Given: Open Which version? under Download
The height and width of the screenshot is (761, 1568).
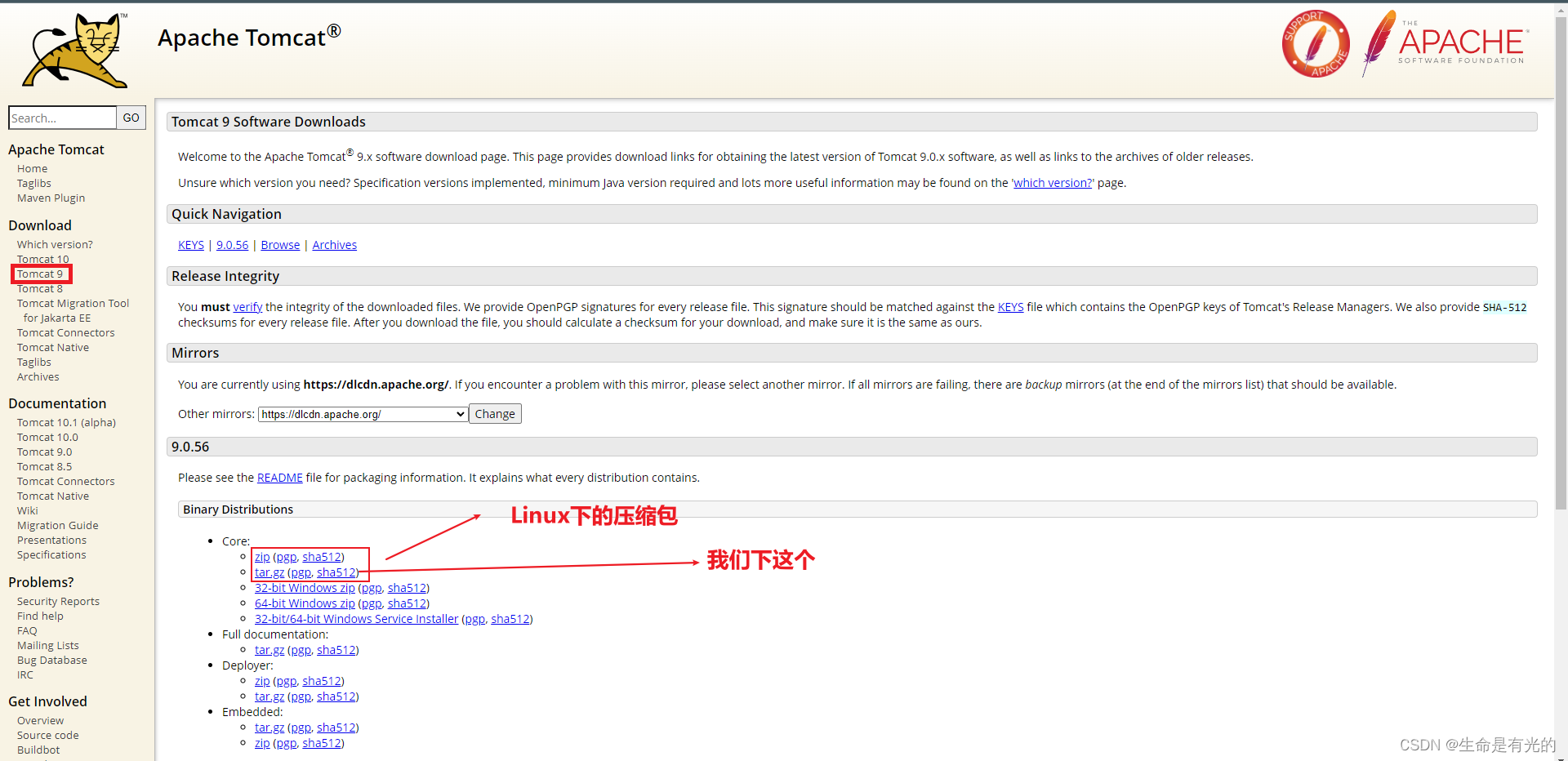Looking at the screenshot, I should (x=55, y=244).
